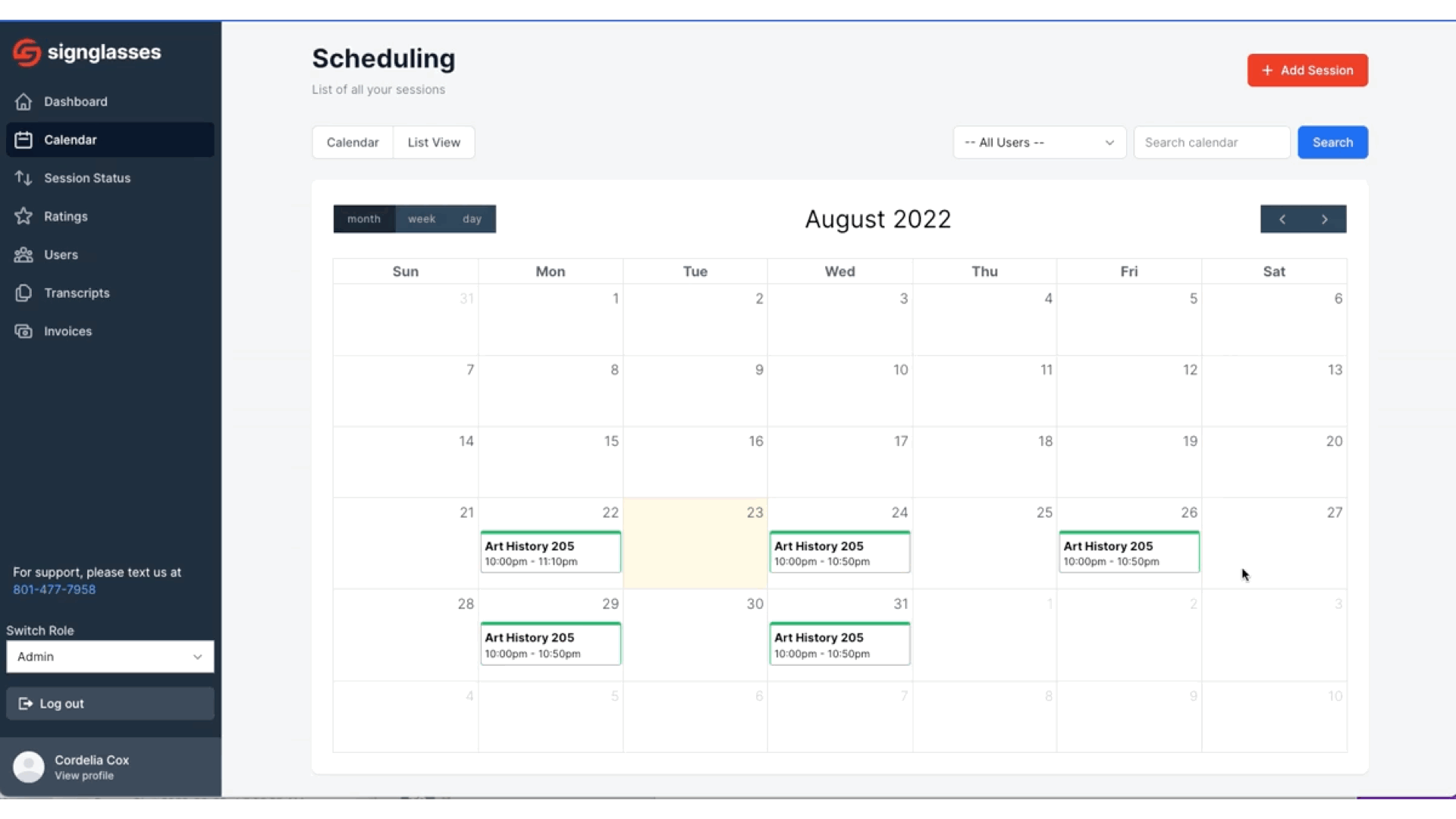
Task: Open the Dashboard home icon
Action: coord(24,102)
